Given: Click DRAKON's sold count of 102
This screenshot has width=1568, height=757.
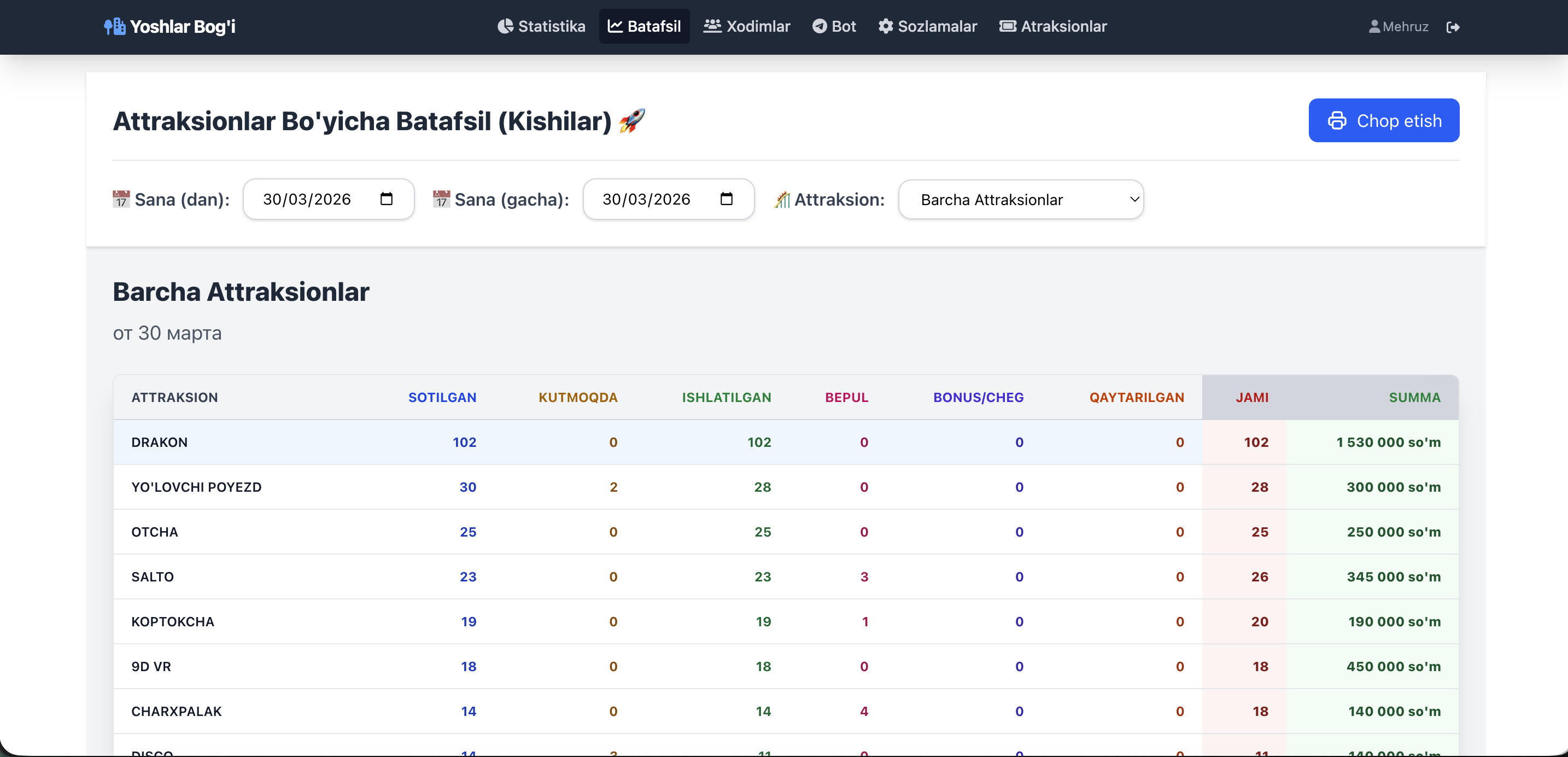Looking at the screenshot, I should pyautogui.click(x=464, y=442).
